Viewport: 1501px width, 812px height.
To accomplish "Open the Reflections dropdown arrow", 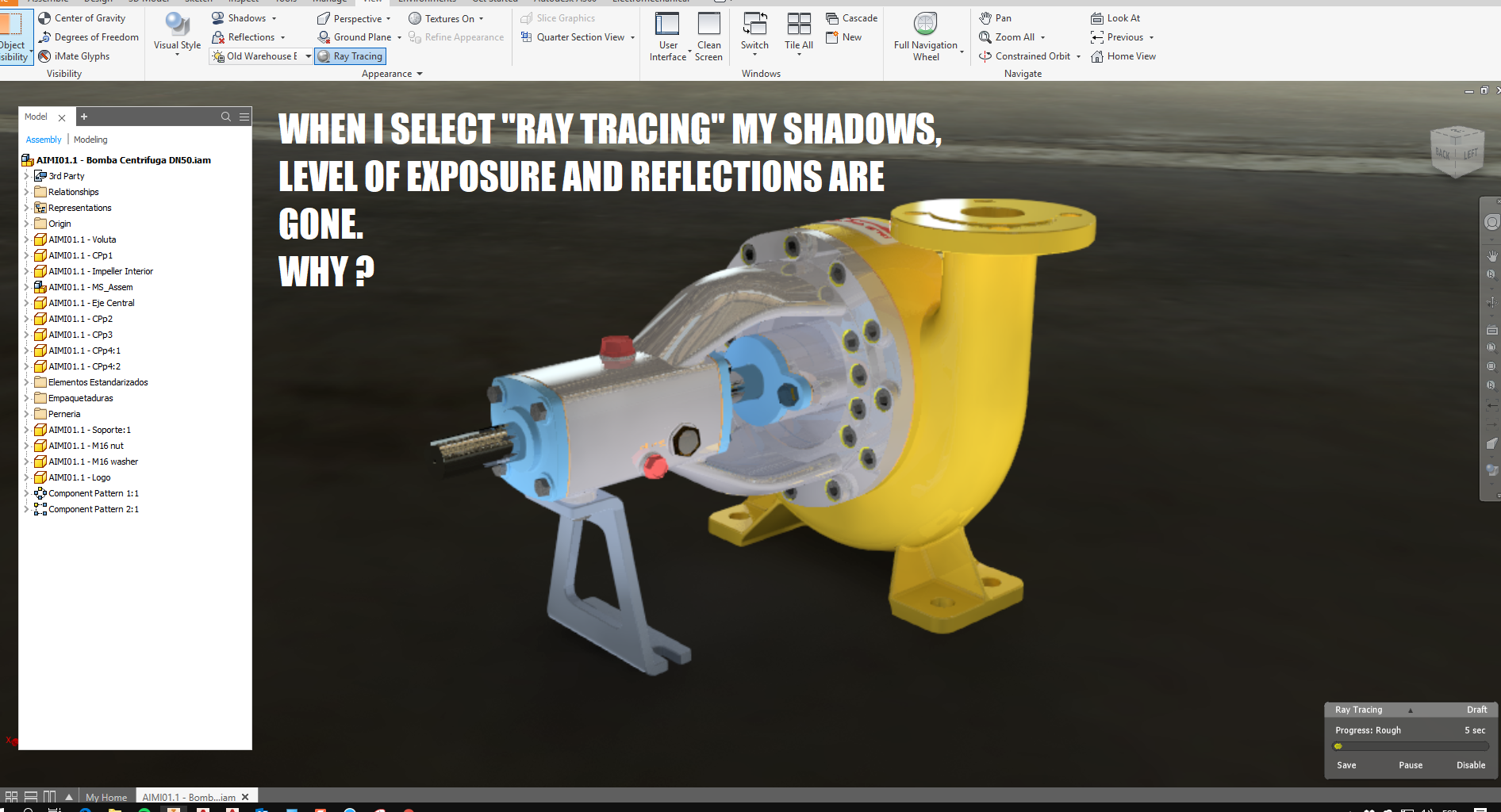I will coord(282,37).
